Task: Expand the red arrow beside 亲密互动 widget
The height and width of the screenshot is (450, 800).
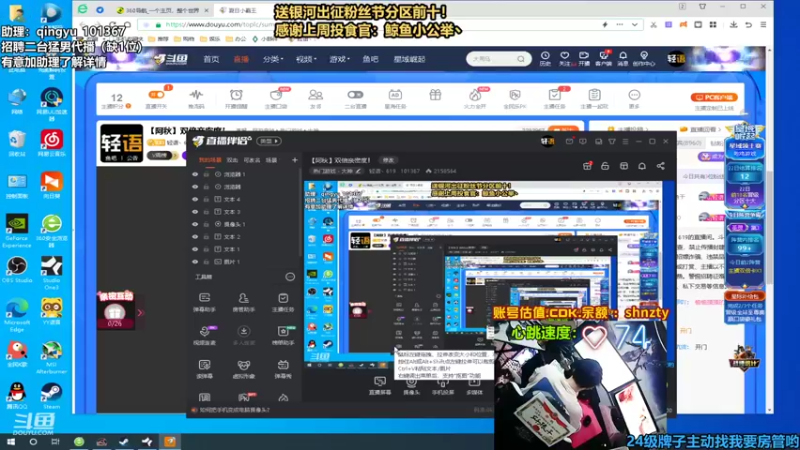Action: pyautogui.click(x=140, y=313)
